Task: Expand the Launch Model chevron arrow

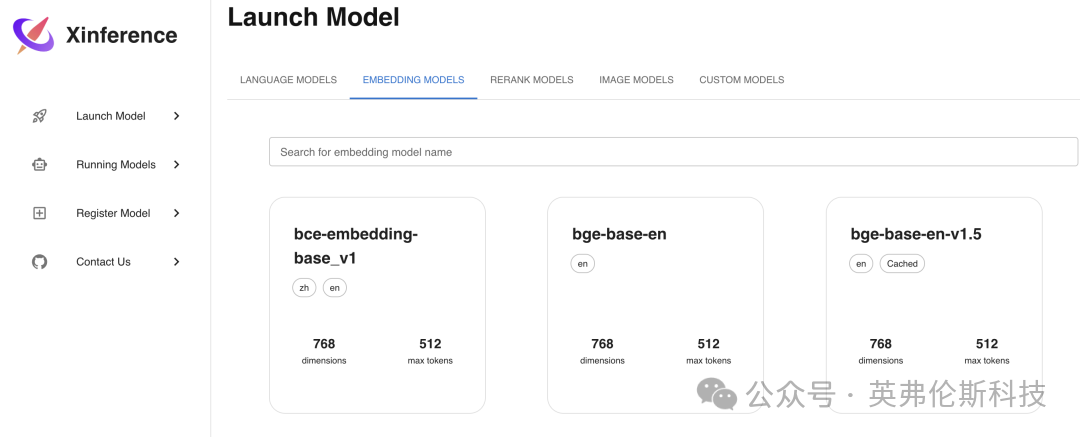Action: click(x=176, y=116)
